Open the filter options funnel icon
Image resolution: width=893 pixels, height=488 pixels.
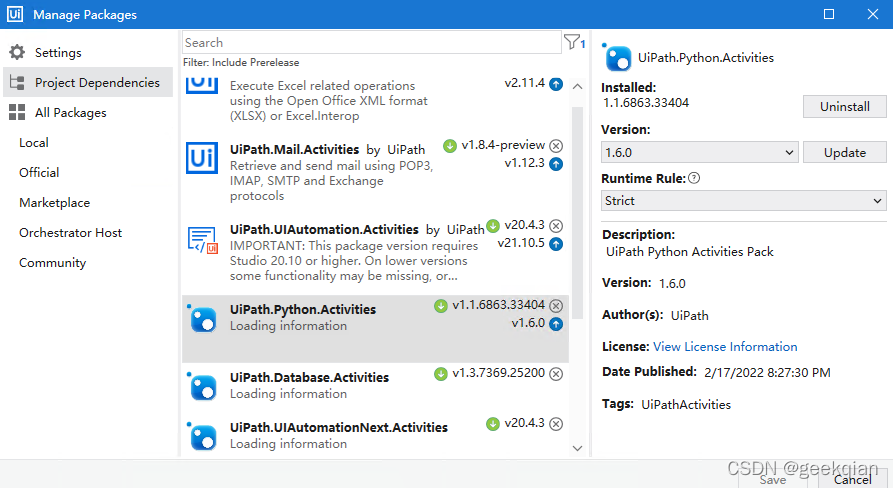[572, 42]
